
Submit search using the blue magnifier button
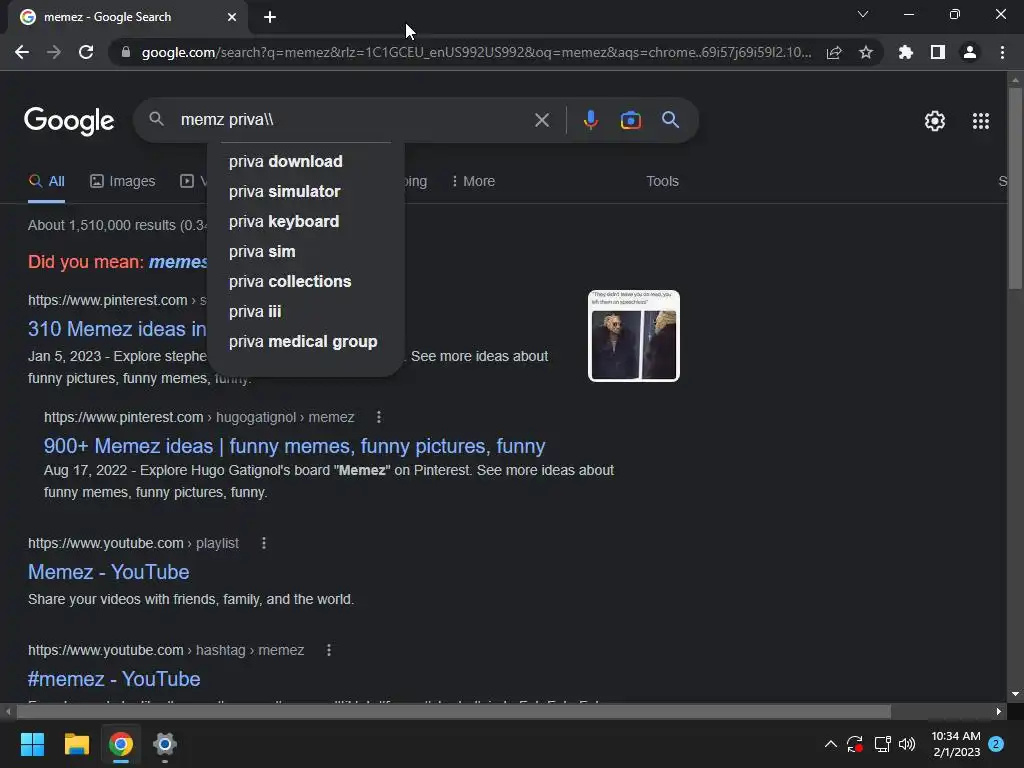(x=671, y=120)
